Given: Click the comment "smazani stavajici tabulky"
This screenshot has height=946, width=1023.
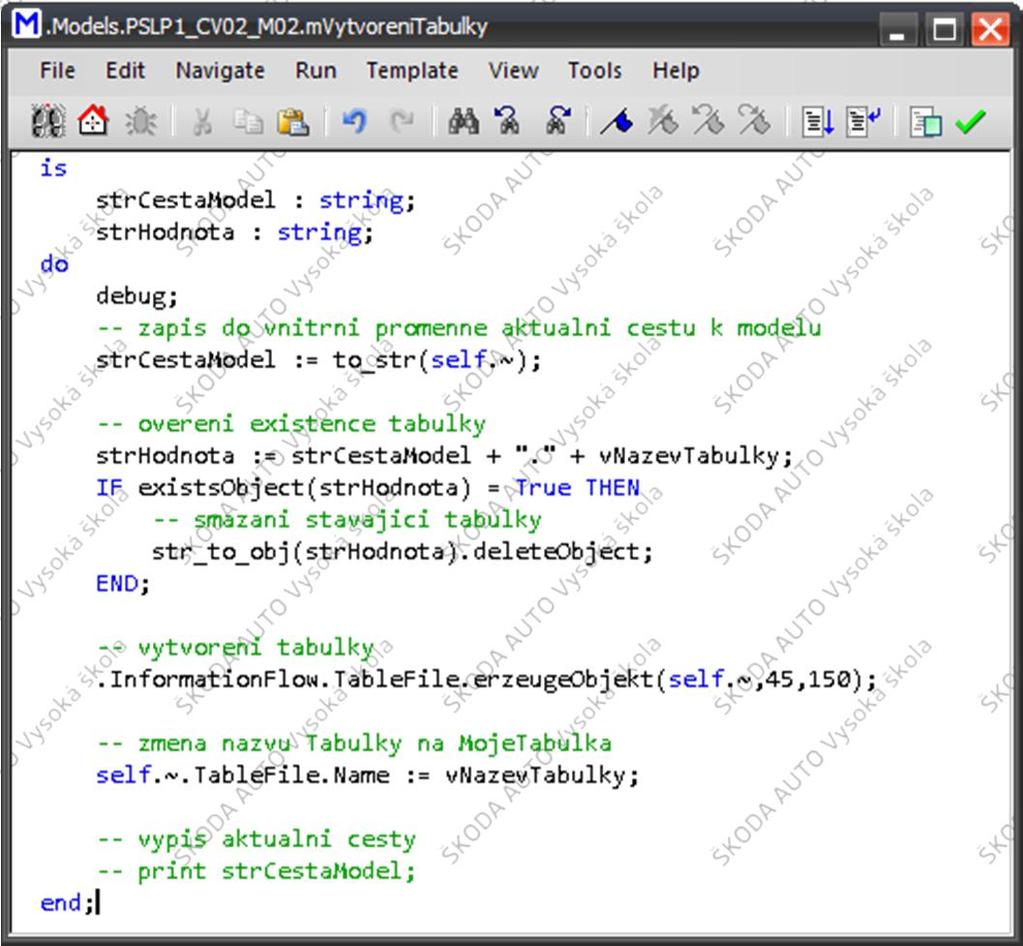Looking at the screenshot, I should pyautogui.click(x=347, y=519).
